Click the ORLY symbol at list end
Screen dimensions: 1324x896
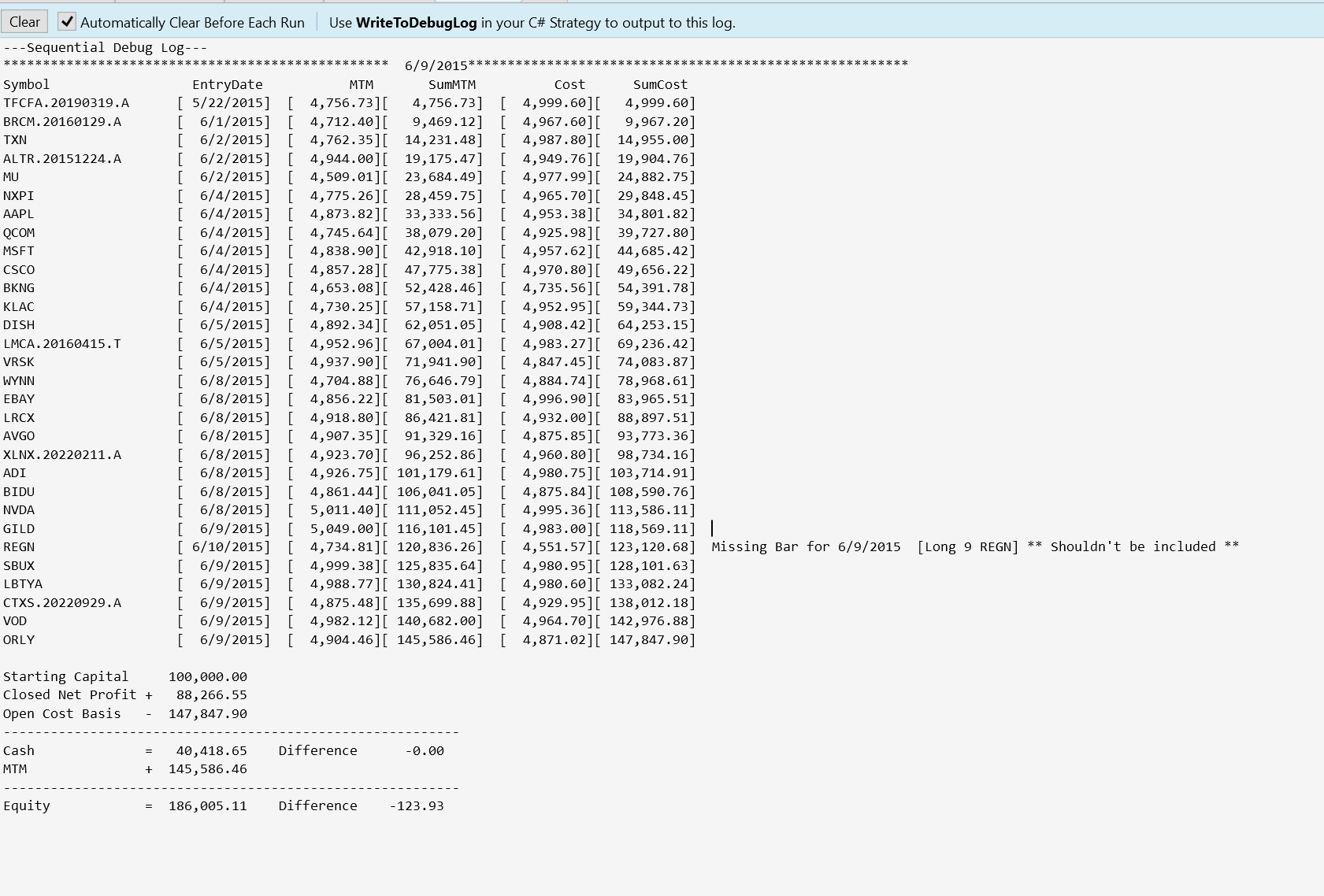pos(19,640)
